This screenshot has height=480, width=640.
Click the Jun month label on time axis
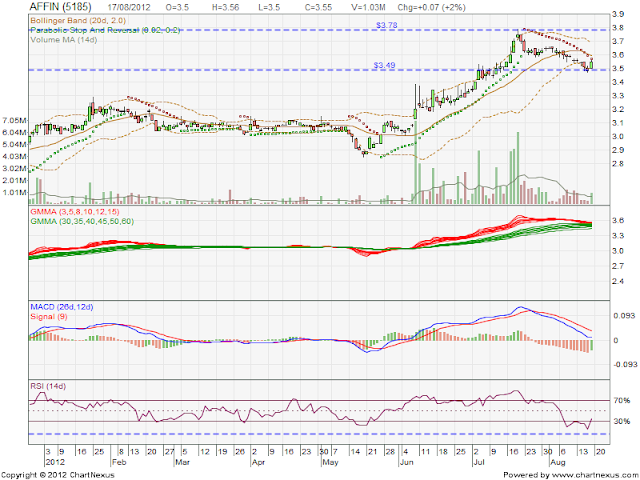[407, 462]
